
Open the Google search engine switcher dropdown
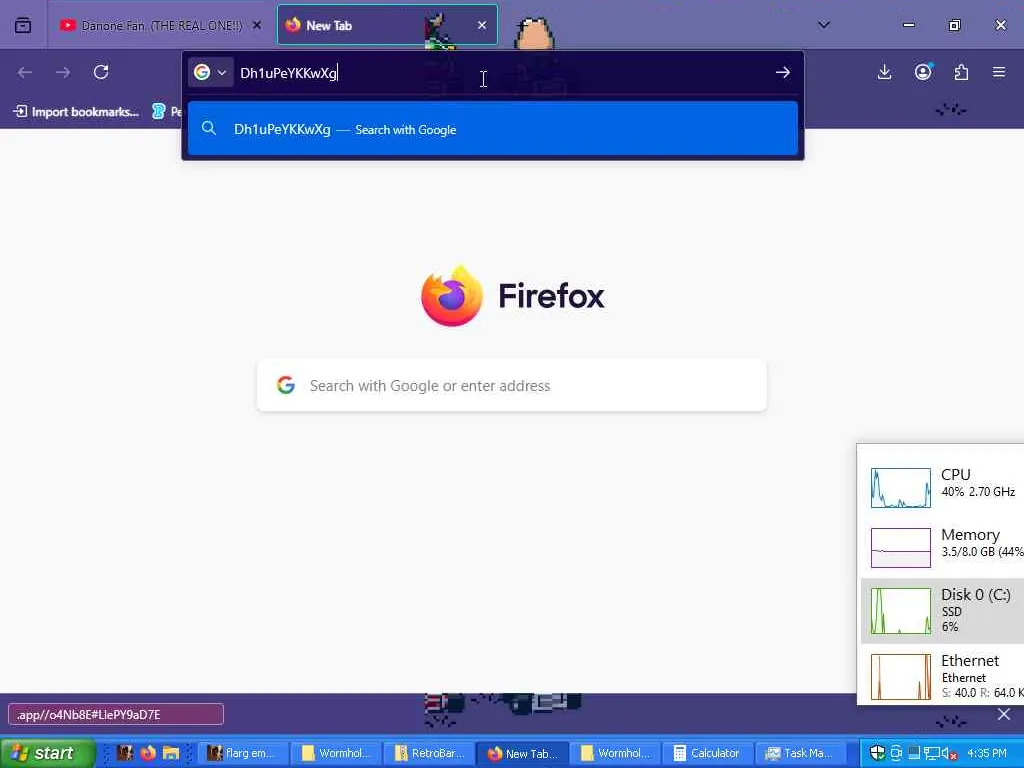tap(210, 72)
